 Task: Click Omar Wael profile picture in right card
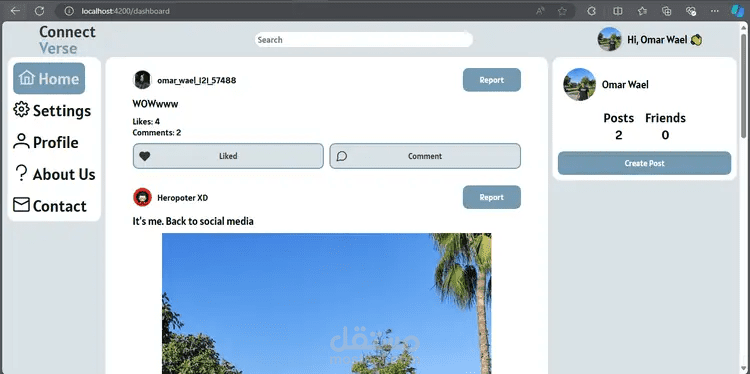click(x=580, y=84)
